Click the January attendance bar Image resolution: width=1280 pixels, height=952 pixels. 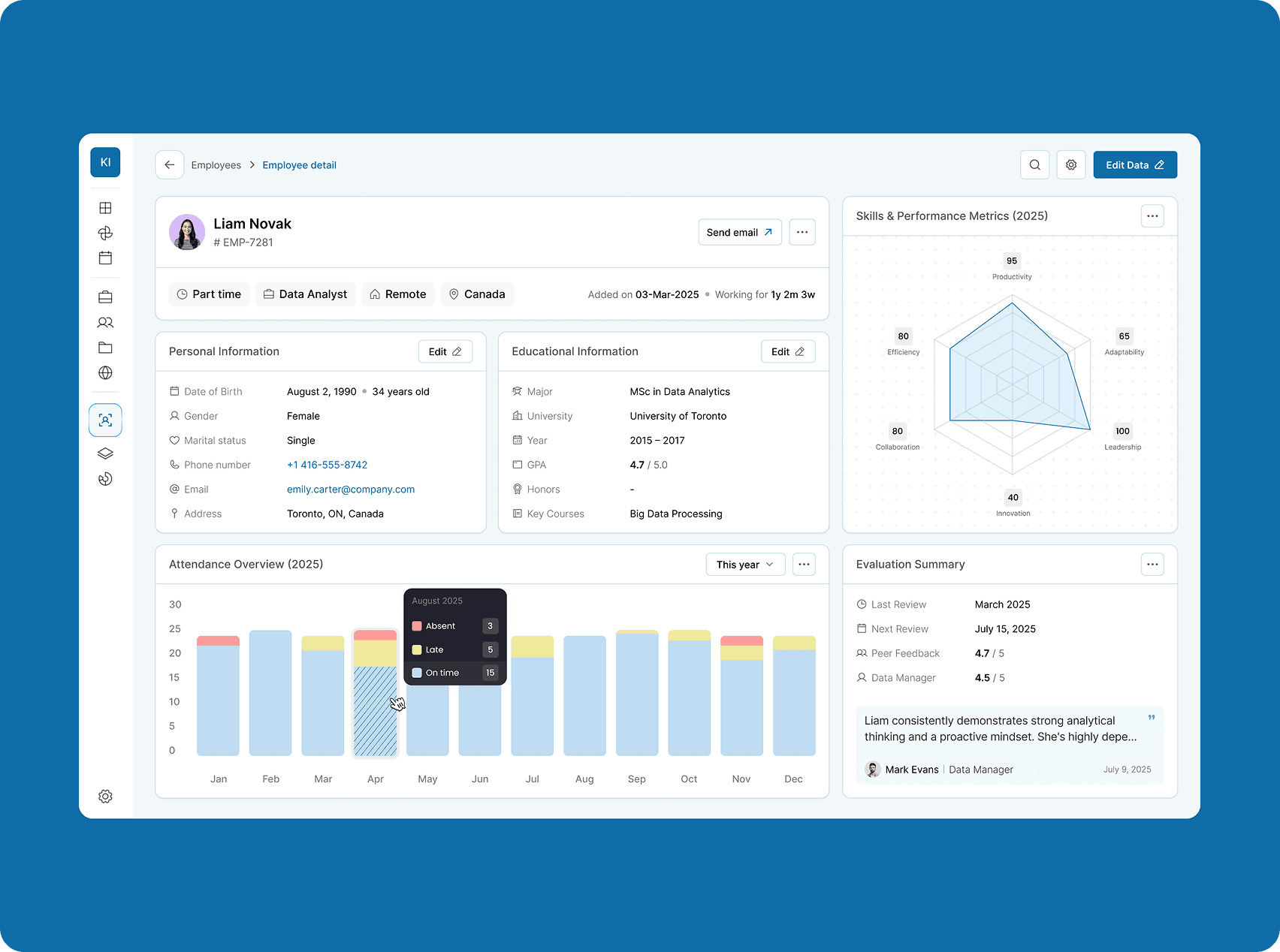[x=218, y=696]
